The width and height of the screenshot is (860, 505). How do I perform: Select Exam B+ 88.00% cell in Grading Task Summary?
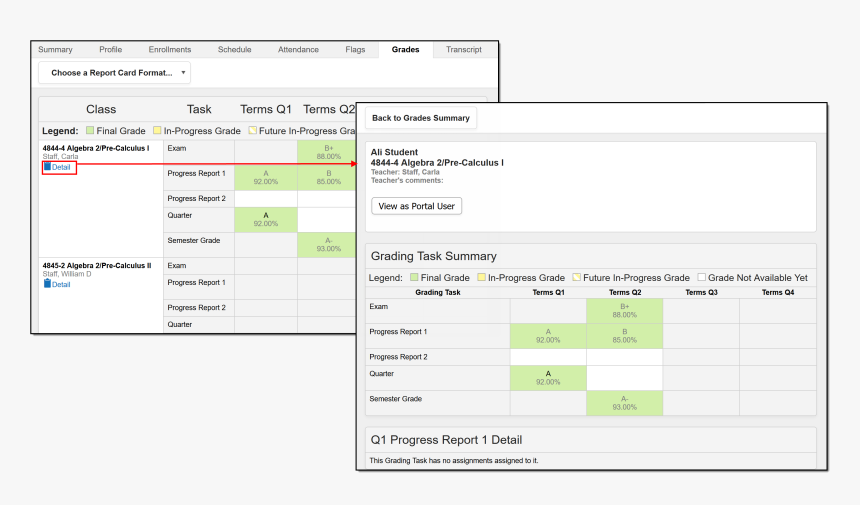[x=625, y=311]
